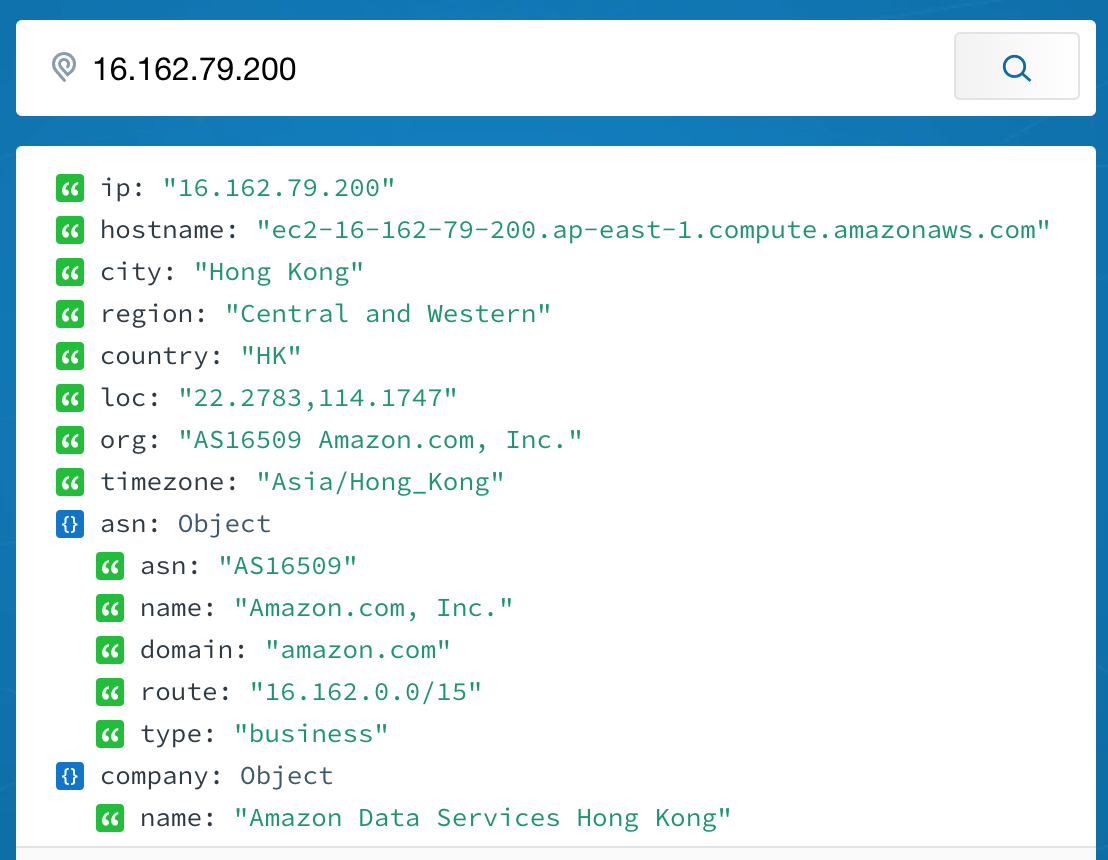Select the region value "Central and Western"

[x=388, y=314]
